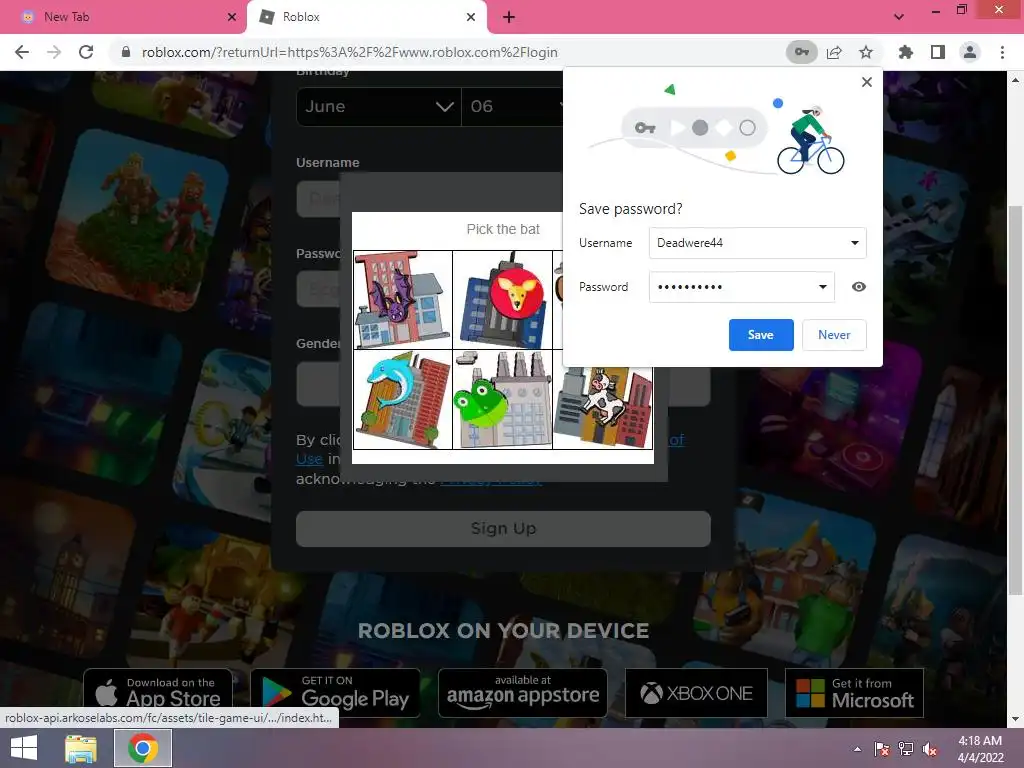The image size is (1024, 768).
Task: Click the address bar URL
Action: [349, 52]
